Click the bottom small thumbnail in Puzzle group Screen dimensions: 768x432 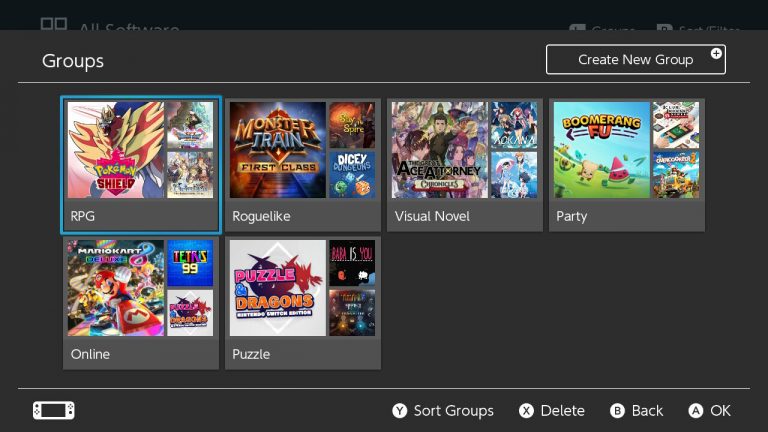352,313
